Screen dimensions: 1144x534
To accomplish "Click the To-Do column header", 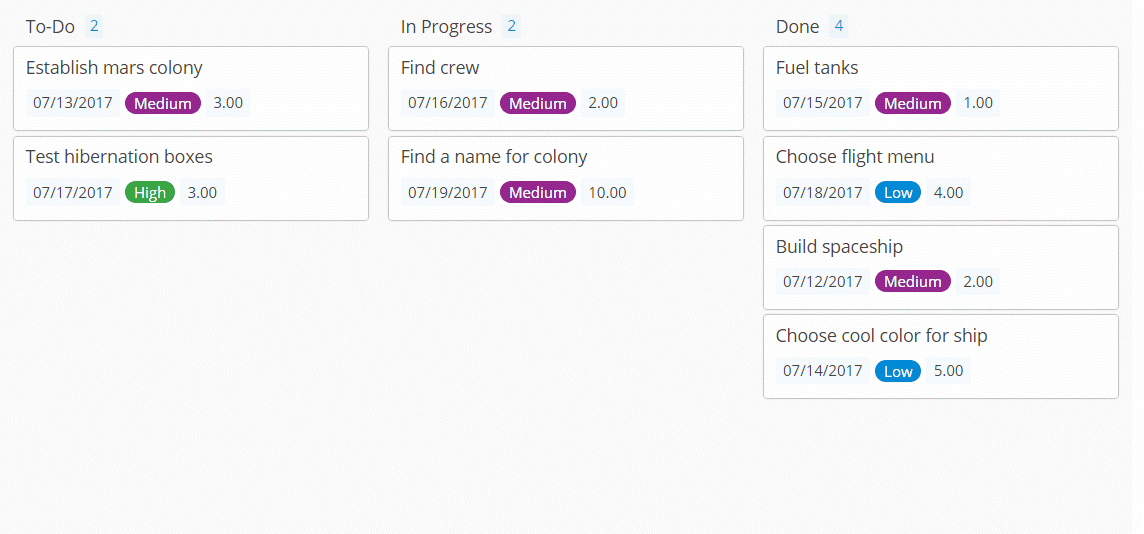I will [x=50, y=27].
